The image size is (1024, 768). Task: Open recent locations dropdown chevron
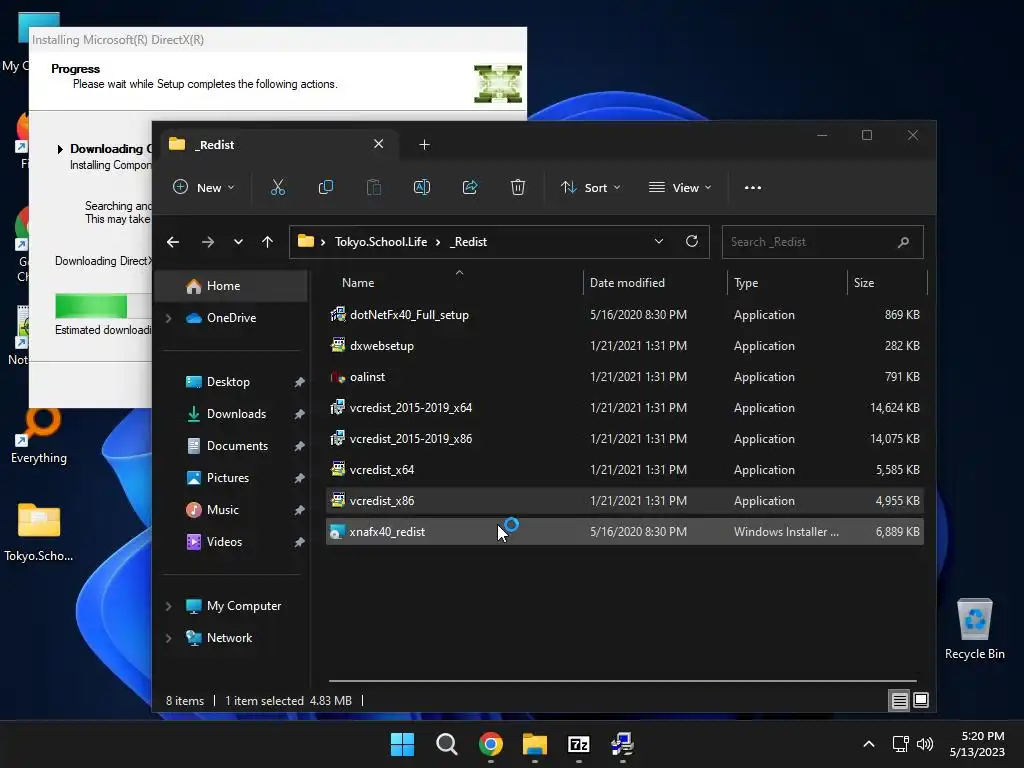pos(238,242)
